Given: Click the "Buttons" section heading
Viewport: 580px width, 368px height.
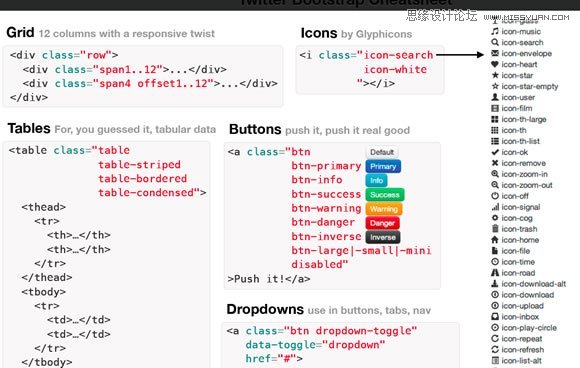Looking at the screenshot, I should 255,129.
